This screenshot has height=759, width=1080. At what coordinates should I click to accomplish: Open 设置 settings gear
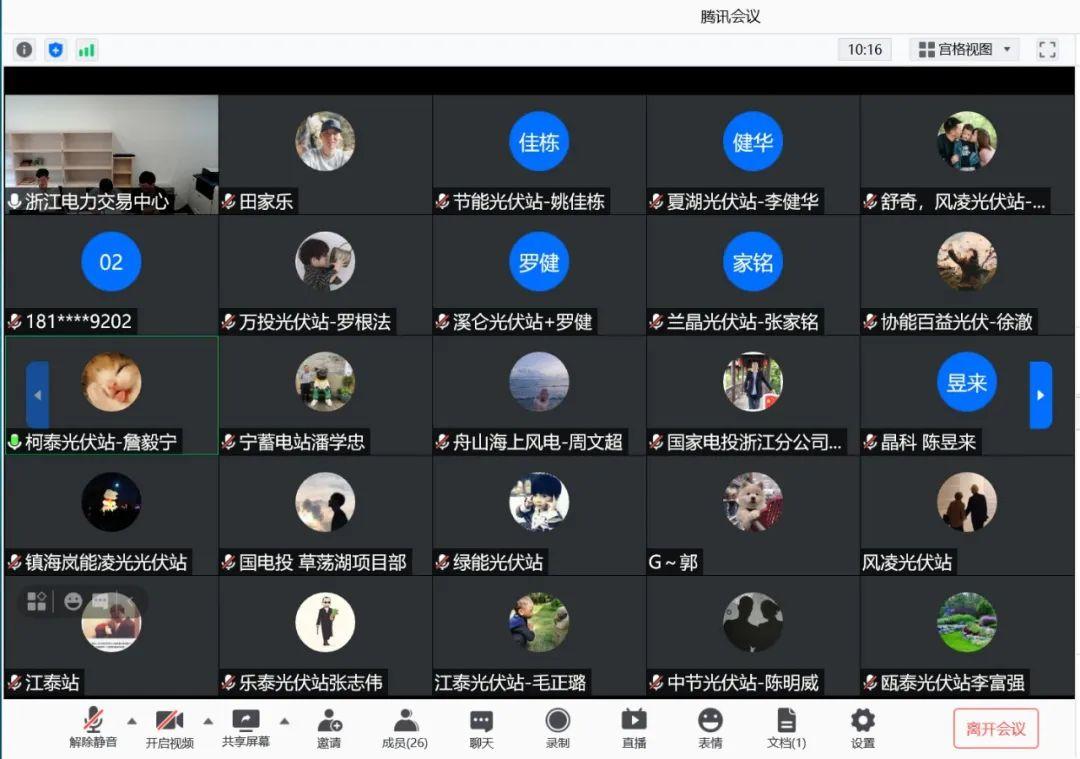862,728
